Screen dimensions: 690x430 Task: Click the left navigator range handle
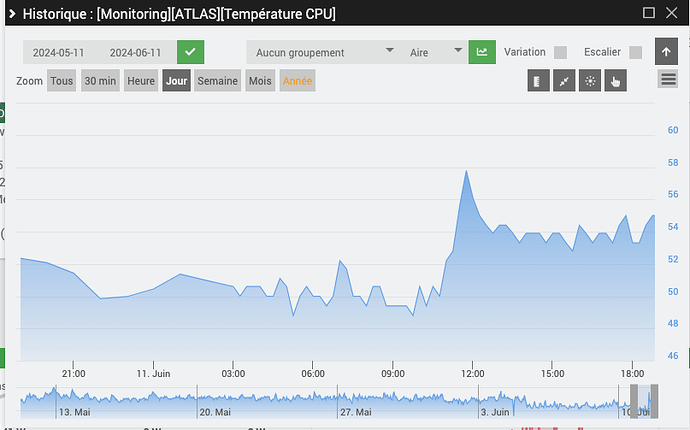(634, 401)
